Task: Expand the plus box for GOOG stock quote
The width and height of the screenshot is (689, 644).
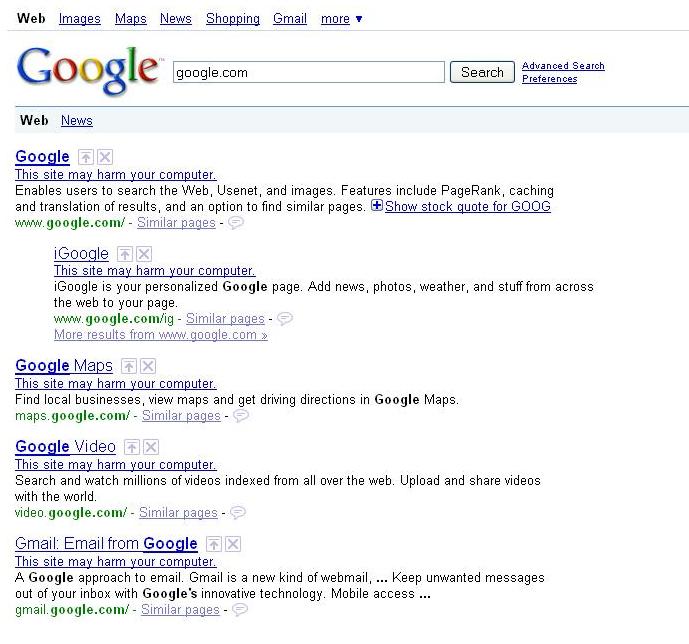Action: (x=377, y=205)
